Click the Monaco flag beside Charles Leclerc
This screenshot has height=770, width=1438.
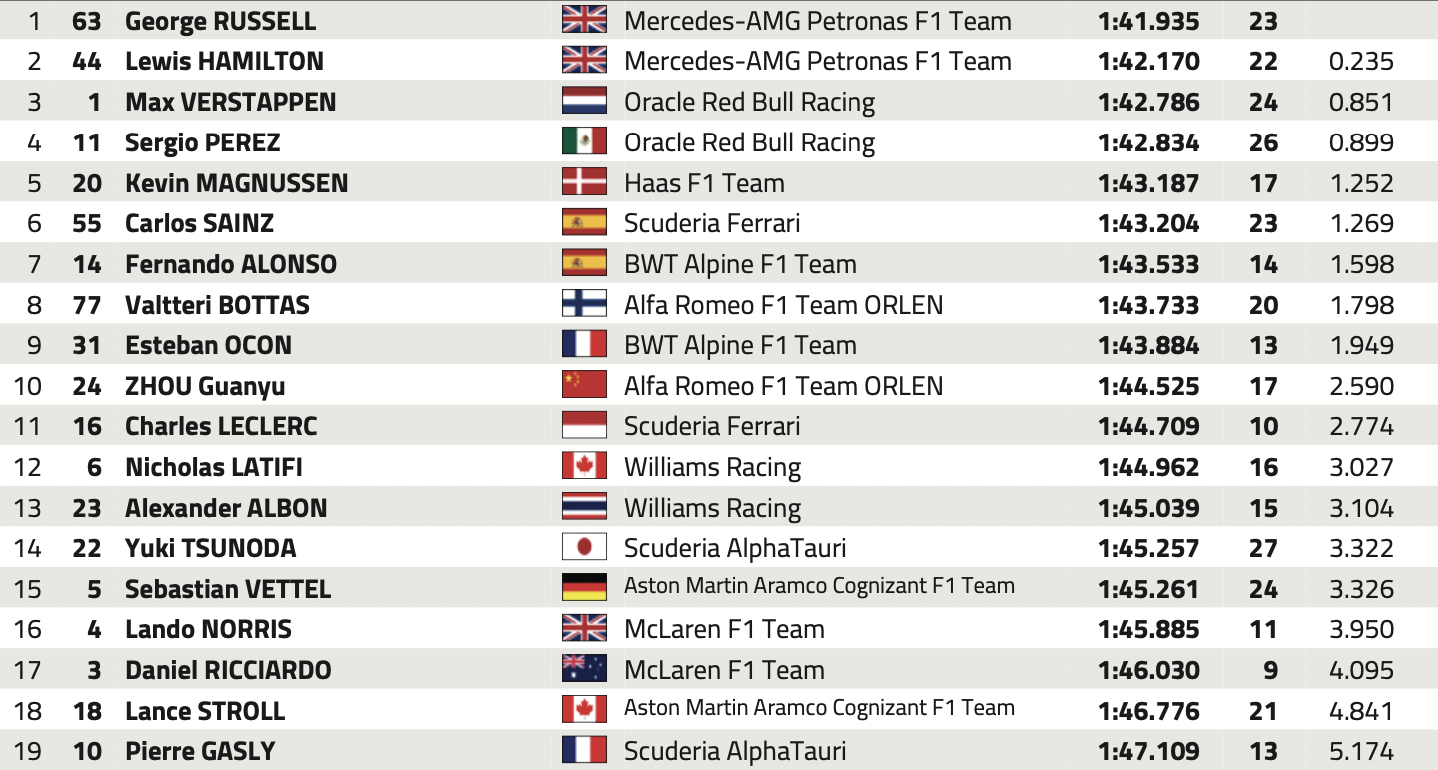tap(584, 426)
